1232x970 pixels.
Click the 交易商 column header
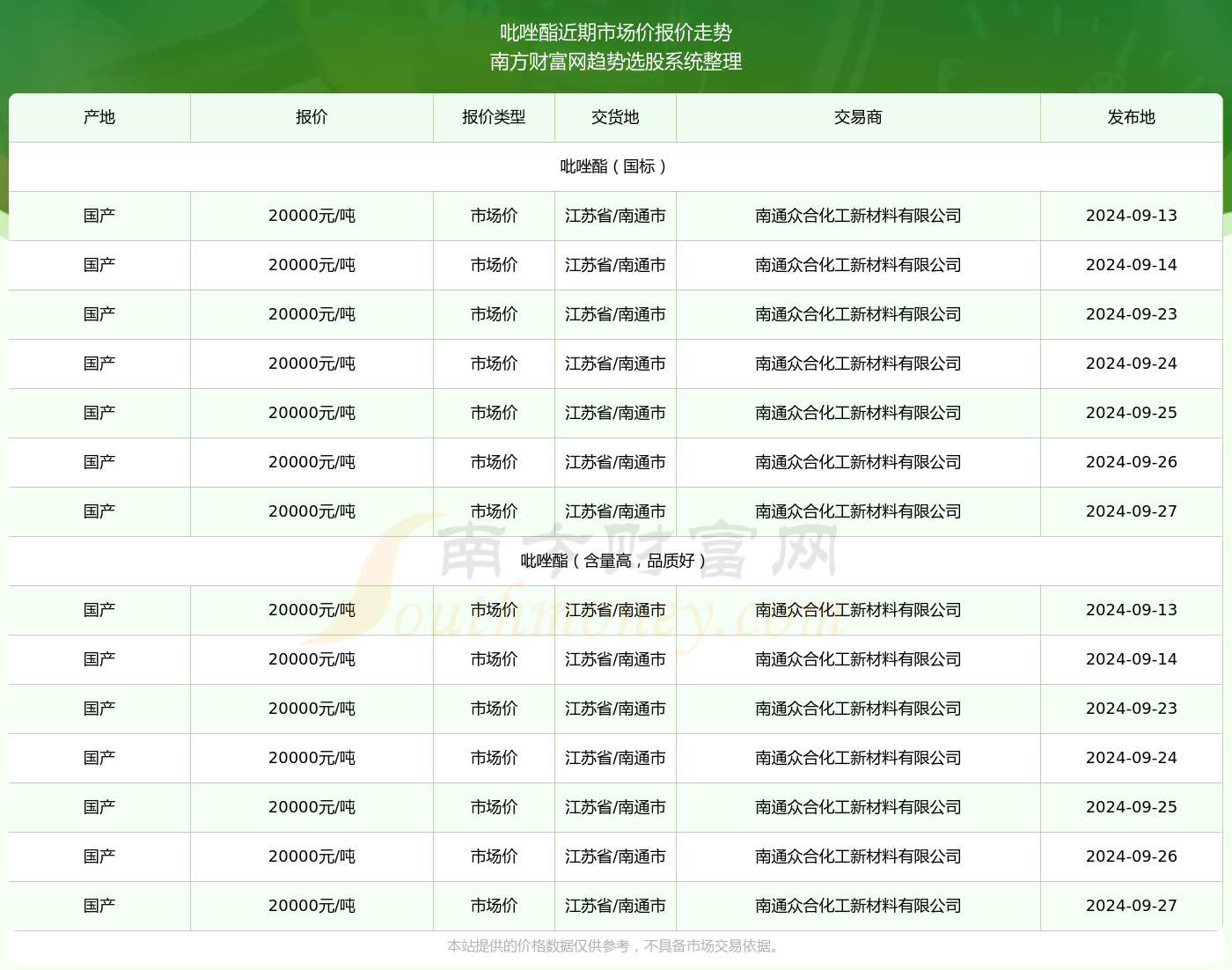[858, 117]
